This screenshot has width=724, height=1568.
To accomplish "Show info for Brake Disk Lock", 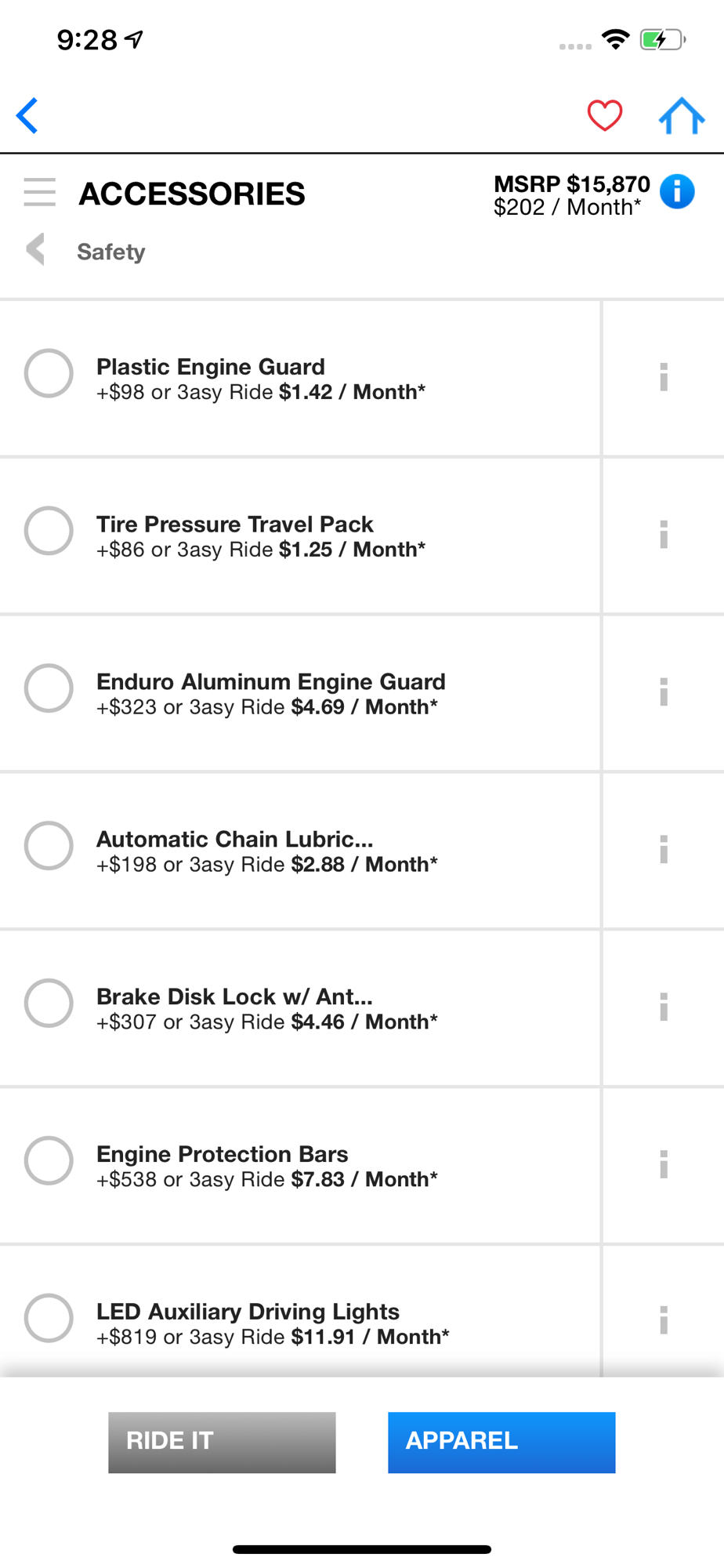I will pos(663,1007).
